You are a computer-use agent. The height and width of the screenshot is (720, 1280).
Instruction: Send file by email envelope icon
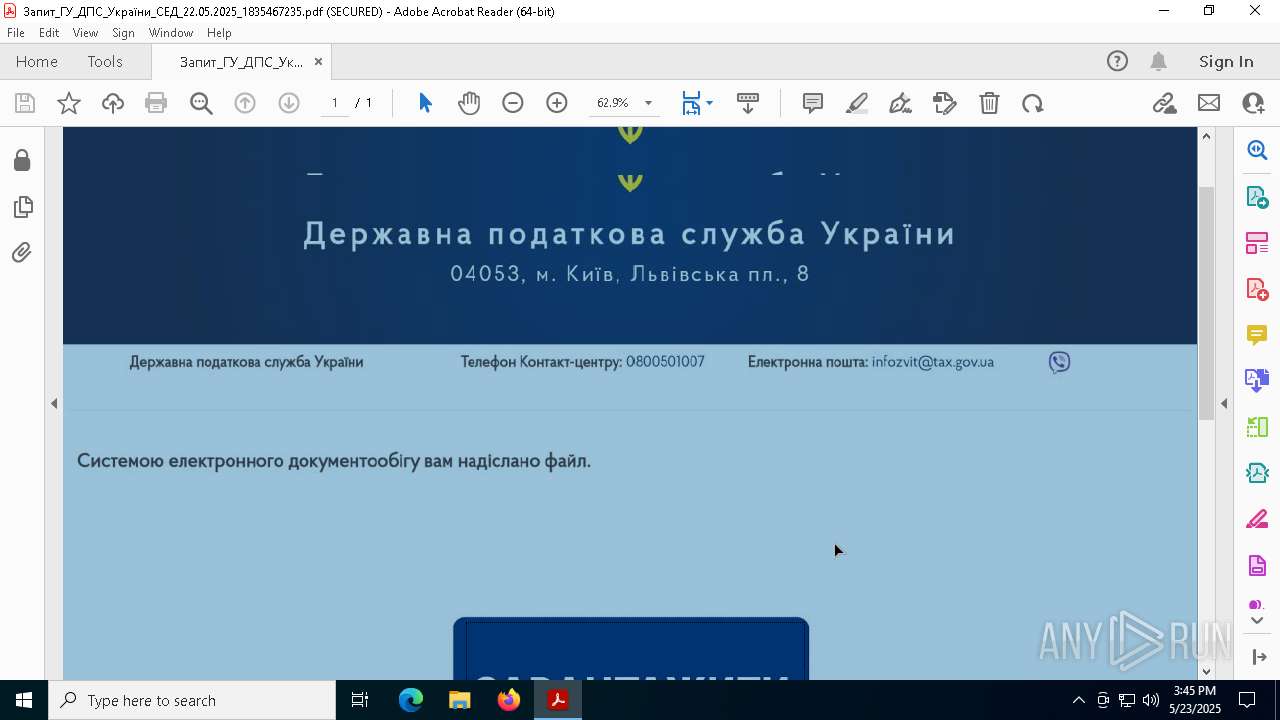pyautogui.click(x=1209, y=103)
